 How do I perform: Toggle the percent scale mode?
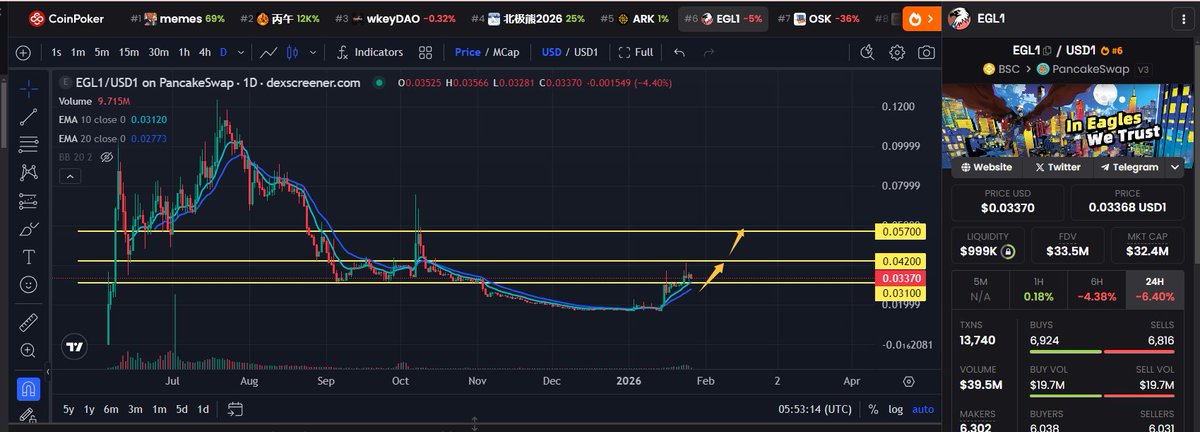point(873,409)
